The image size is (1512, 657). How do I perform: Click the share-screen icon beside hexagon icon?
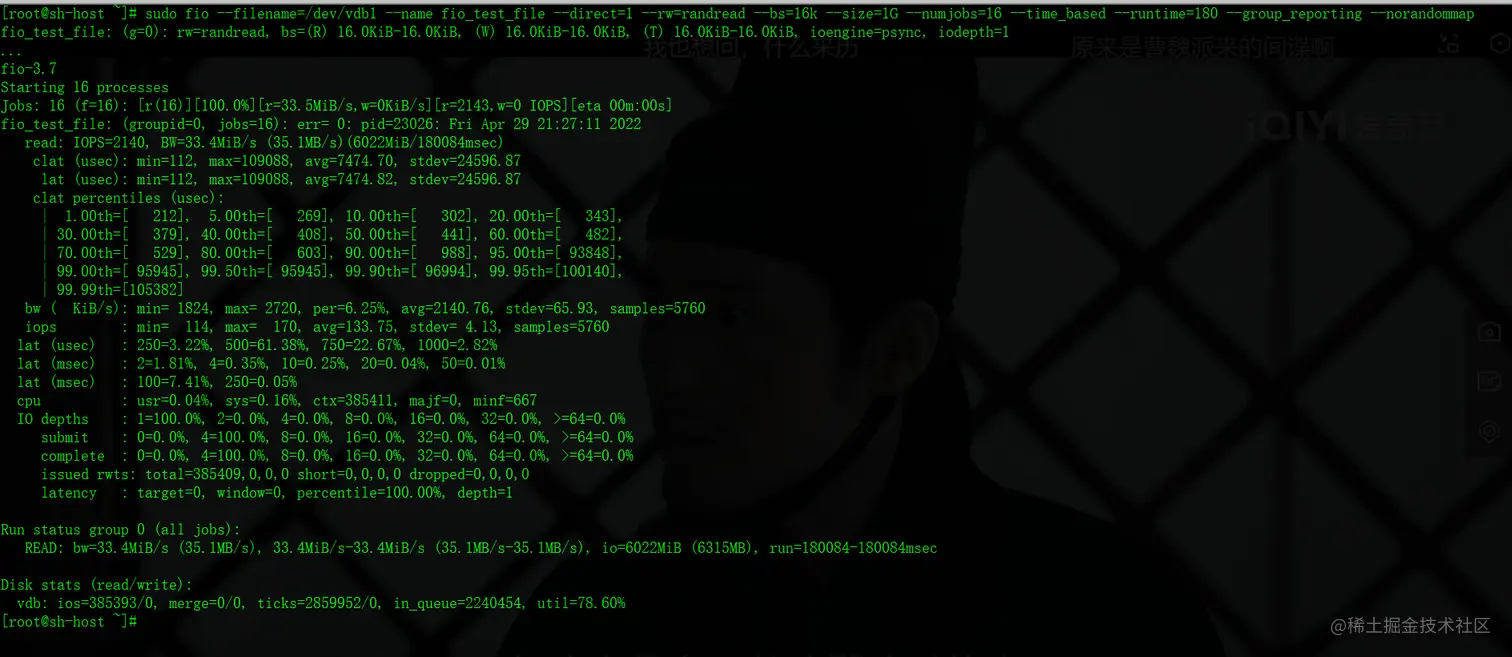(x=1448, y=44)
